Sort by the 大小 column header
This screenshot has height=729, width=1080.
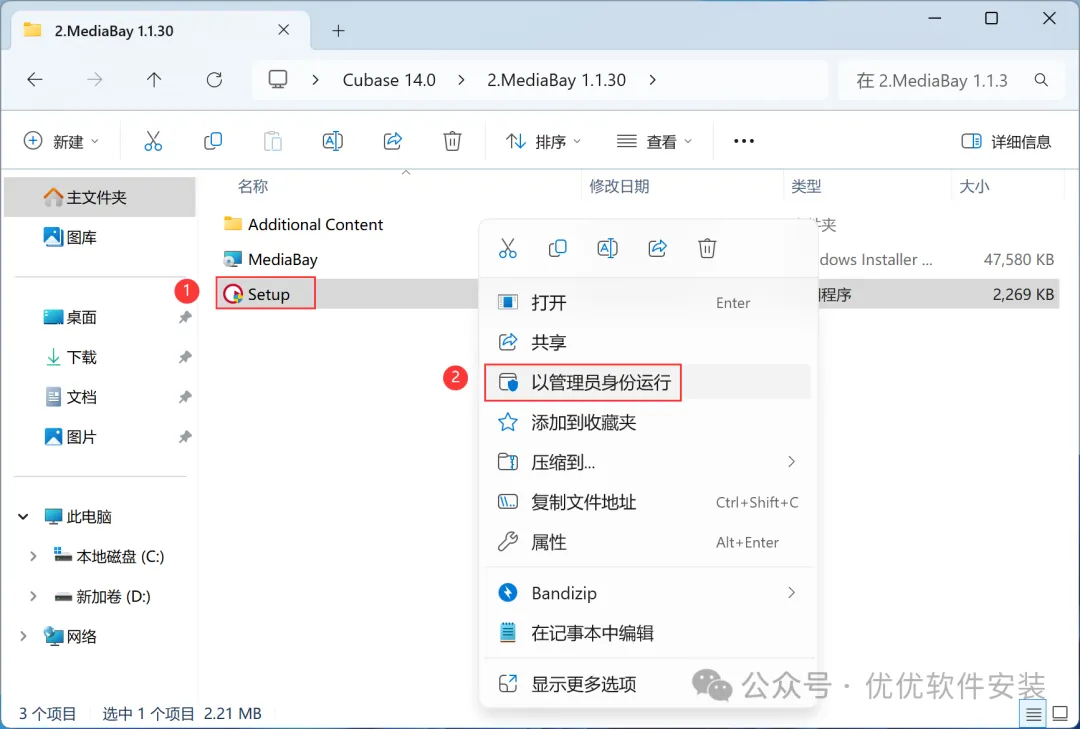(x=974, y=186)
